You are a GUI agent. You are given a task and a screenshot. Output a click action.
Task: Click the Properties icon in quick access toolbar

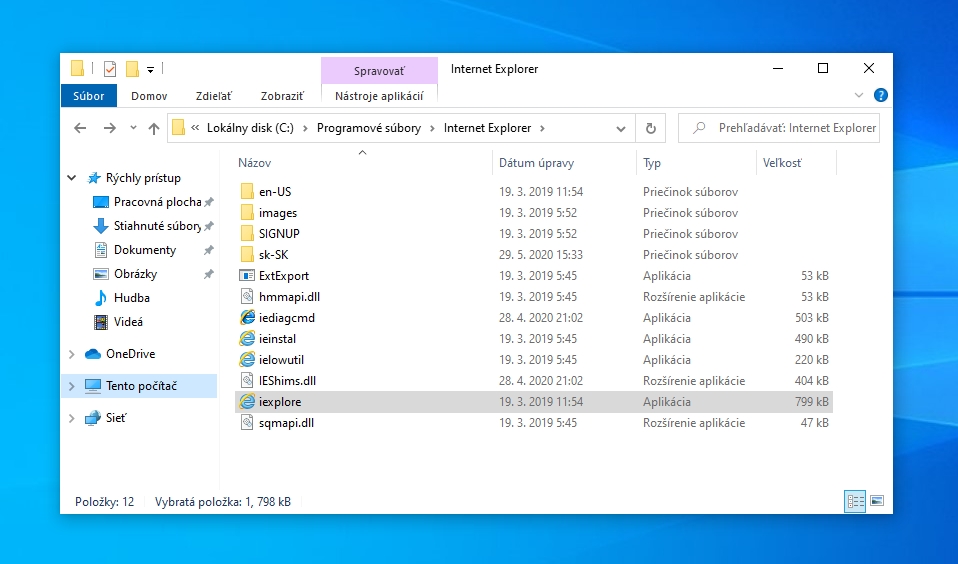click(109, 69)
